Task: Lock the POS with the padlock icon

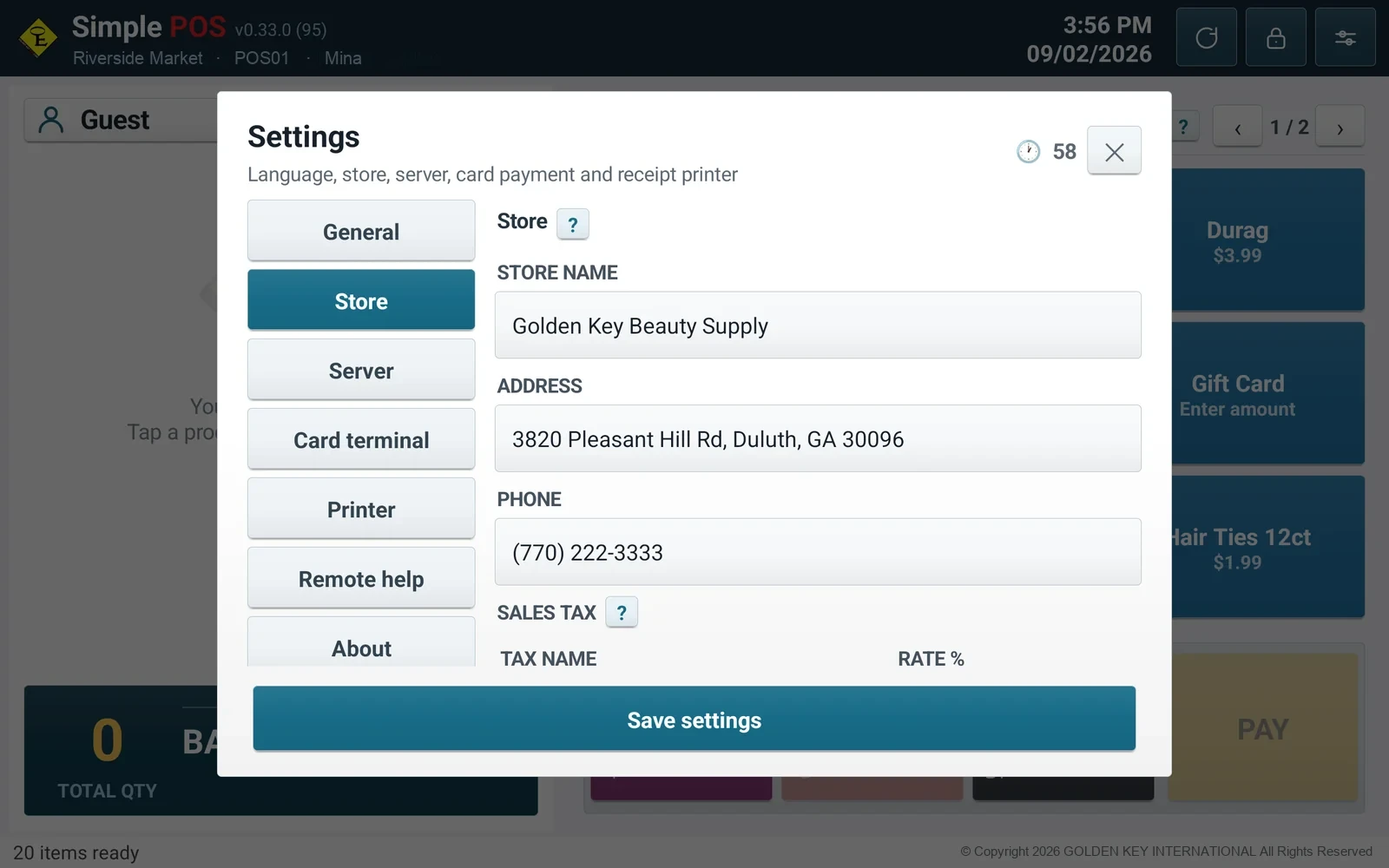Action: tap(1275, 37)
